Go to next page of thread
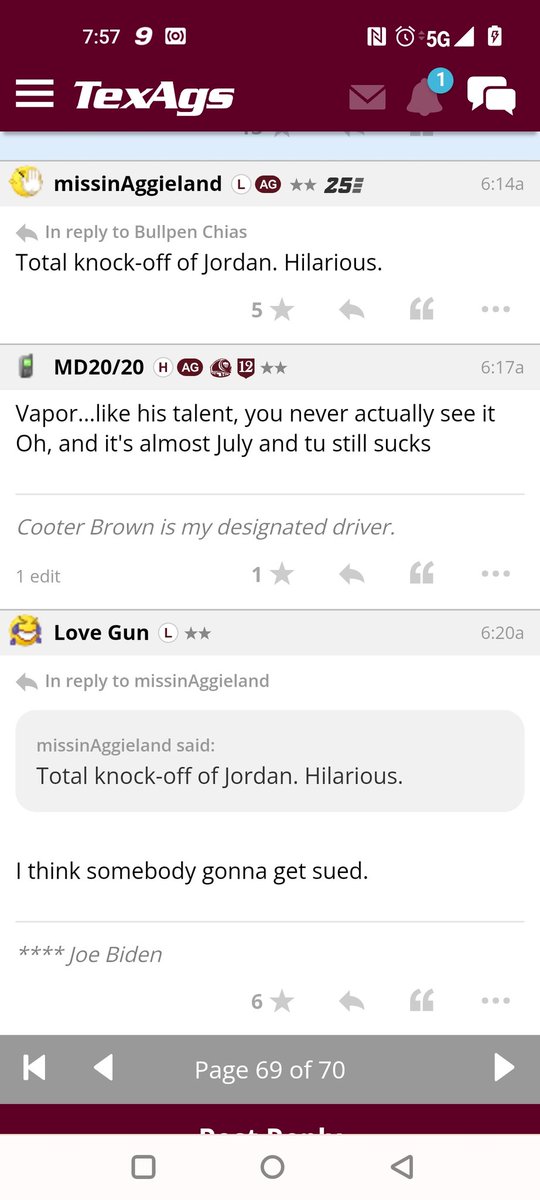The image size is (540, 1200). click(504, 1069)
